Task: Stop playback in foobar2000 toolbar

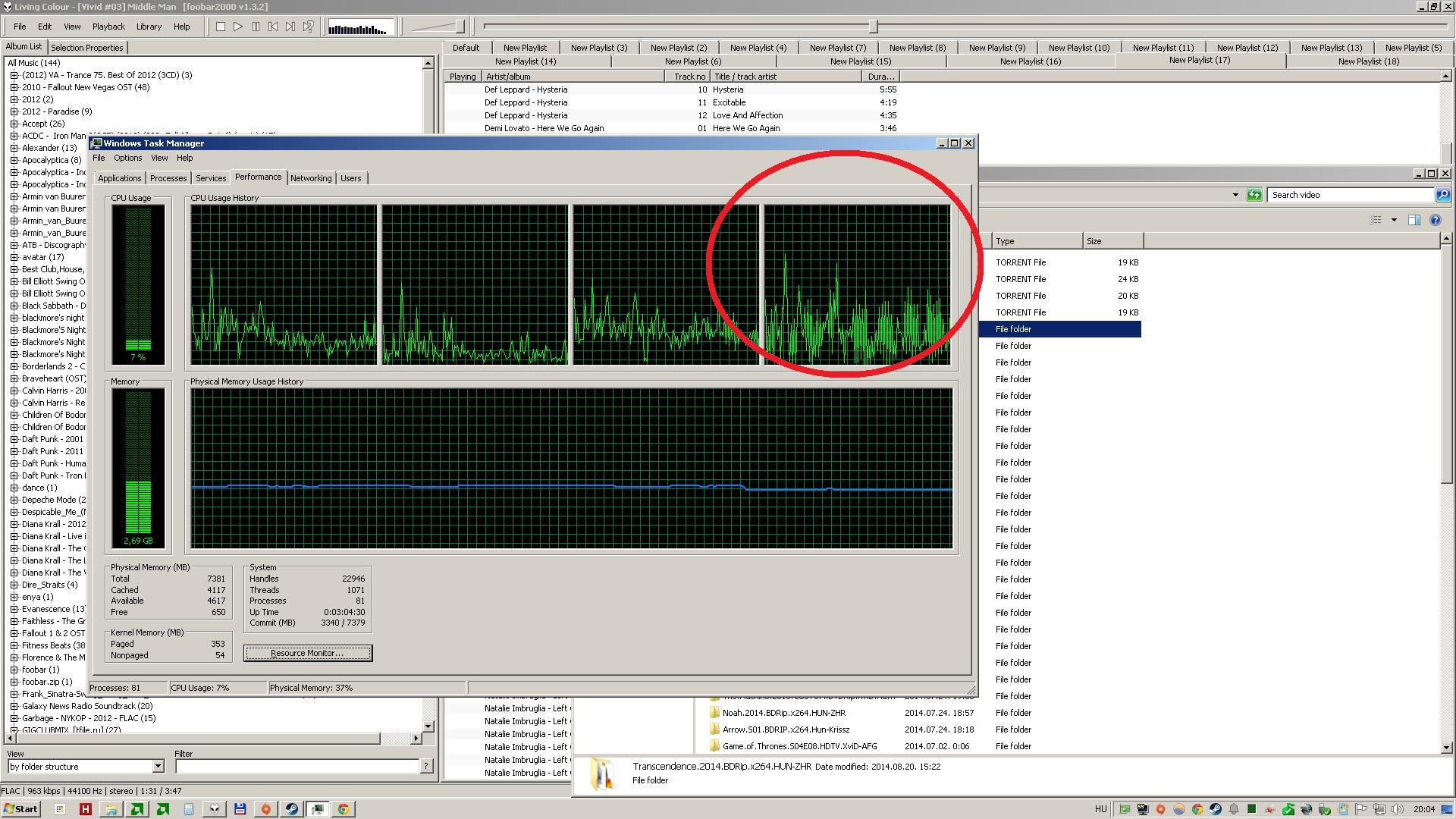Action: point(221,27)
